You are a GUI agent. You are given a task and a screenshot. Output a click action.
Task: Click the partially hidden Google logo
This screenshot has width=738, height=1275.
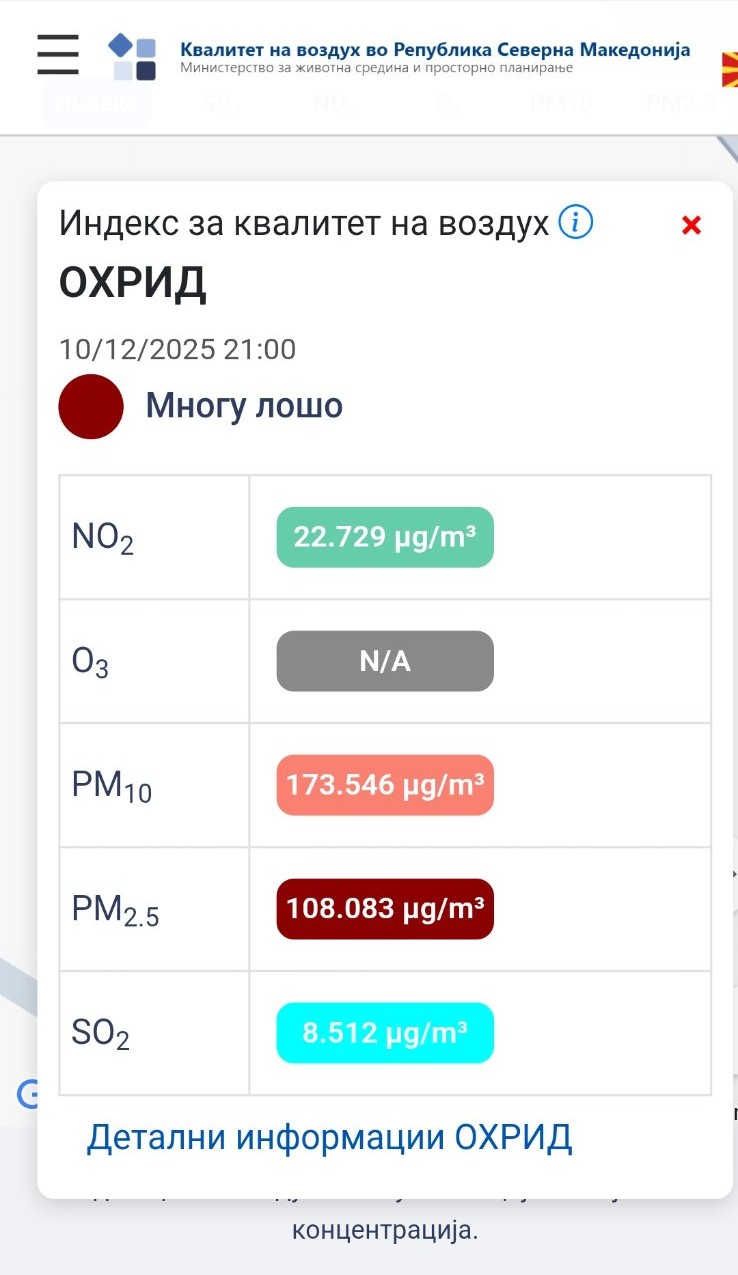click(27, 1095)
